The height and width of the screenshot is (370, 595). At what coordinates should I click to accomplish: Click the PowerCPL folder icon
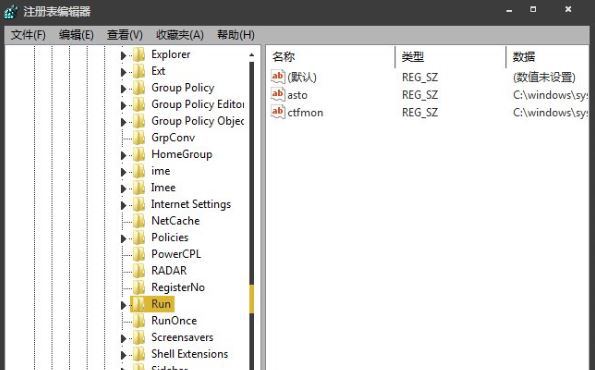[139, 254]
